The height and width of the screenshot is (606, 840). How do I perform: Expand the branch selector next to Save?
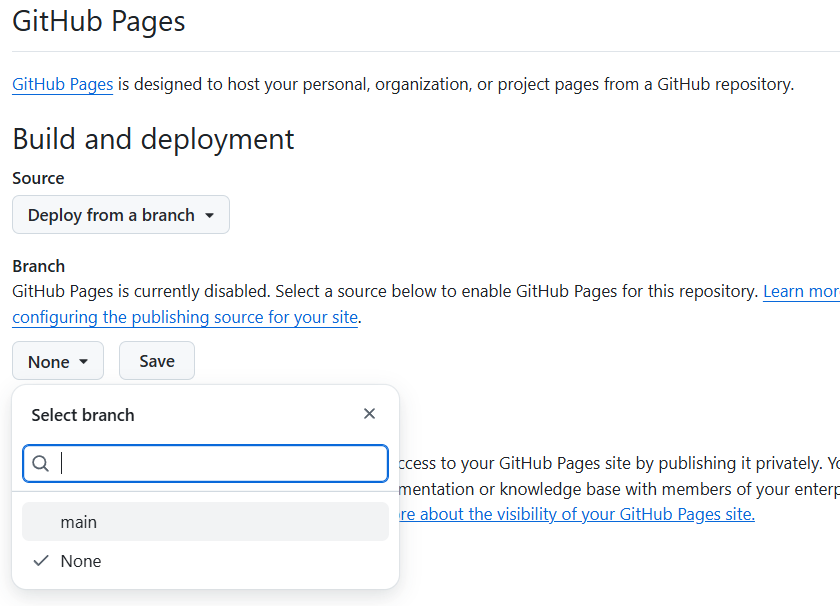tap(57, 361)
